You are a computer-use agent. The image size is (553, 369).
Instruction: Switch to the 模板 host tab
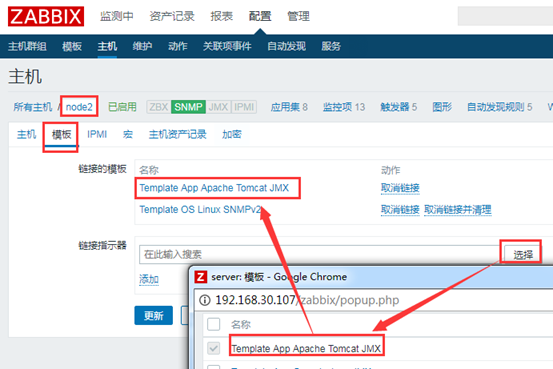[x=61, y=134]
